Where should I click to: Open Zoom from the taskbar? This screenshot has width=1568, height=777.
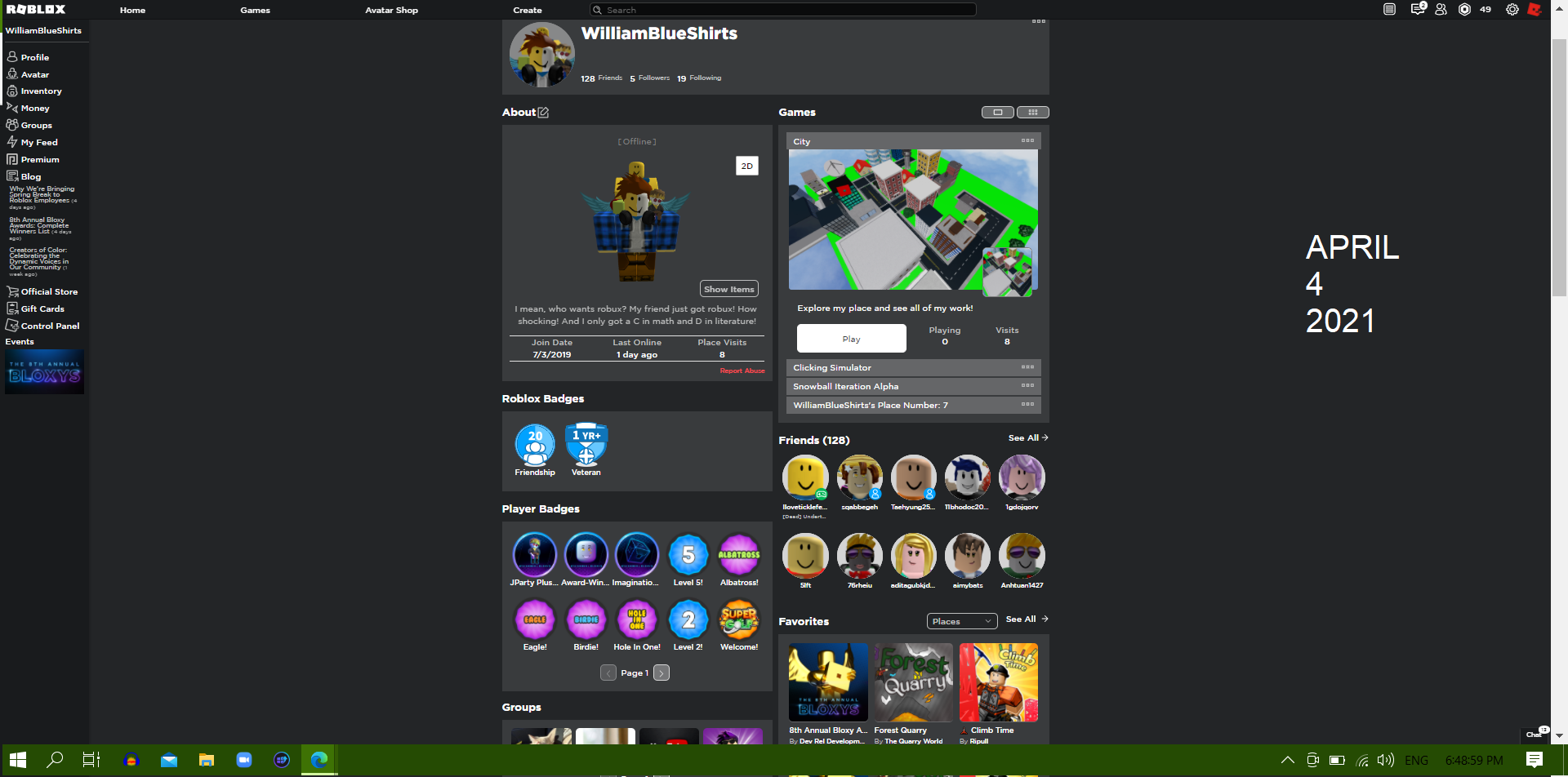point(244,760)
